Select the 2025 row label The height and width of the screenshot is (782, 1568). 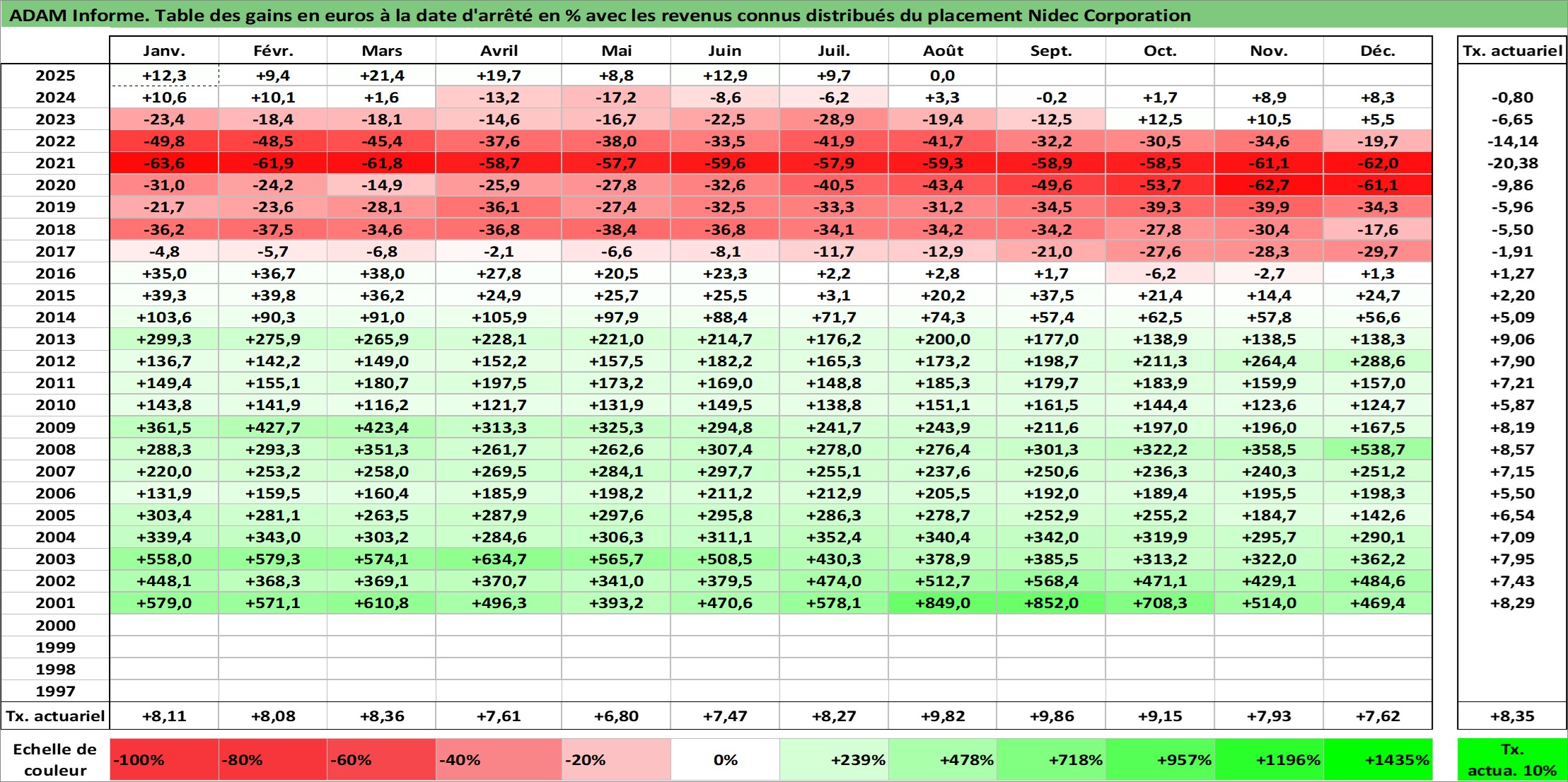pyautogui.click(x=55, y=76)
